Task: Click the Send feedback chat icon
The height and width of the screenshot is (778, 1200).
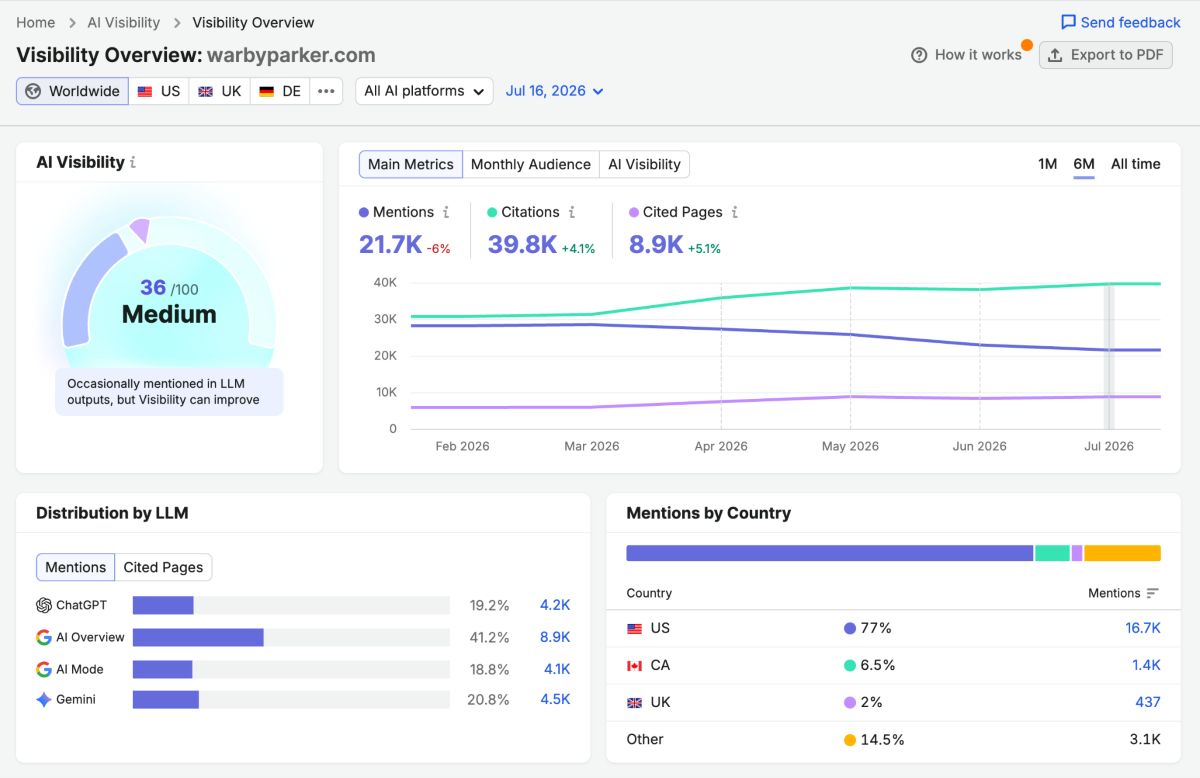Action: pyautogui.click(x=1068, y=22)
